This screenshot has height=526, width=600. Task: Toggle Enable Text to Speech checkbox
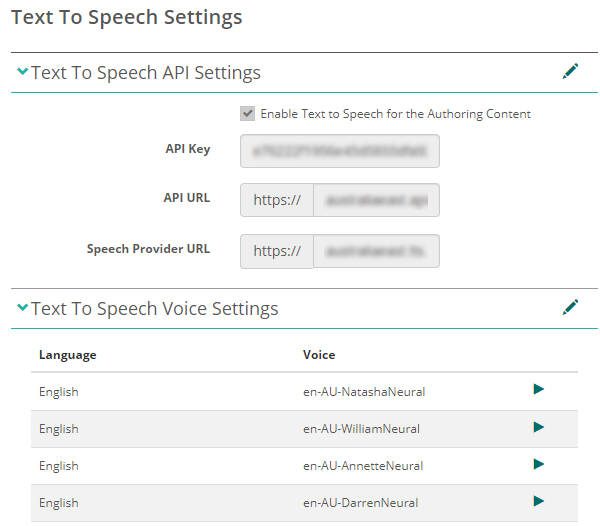click(x=247, y=114)
